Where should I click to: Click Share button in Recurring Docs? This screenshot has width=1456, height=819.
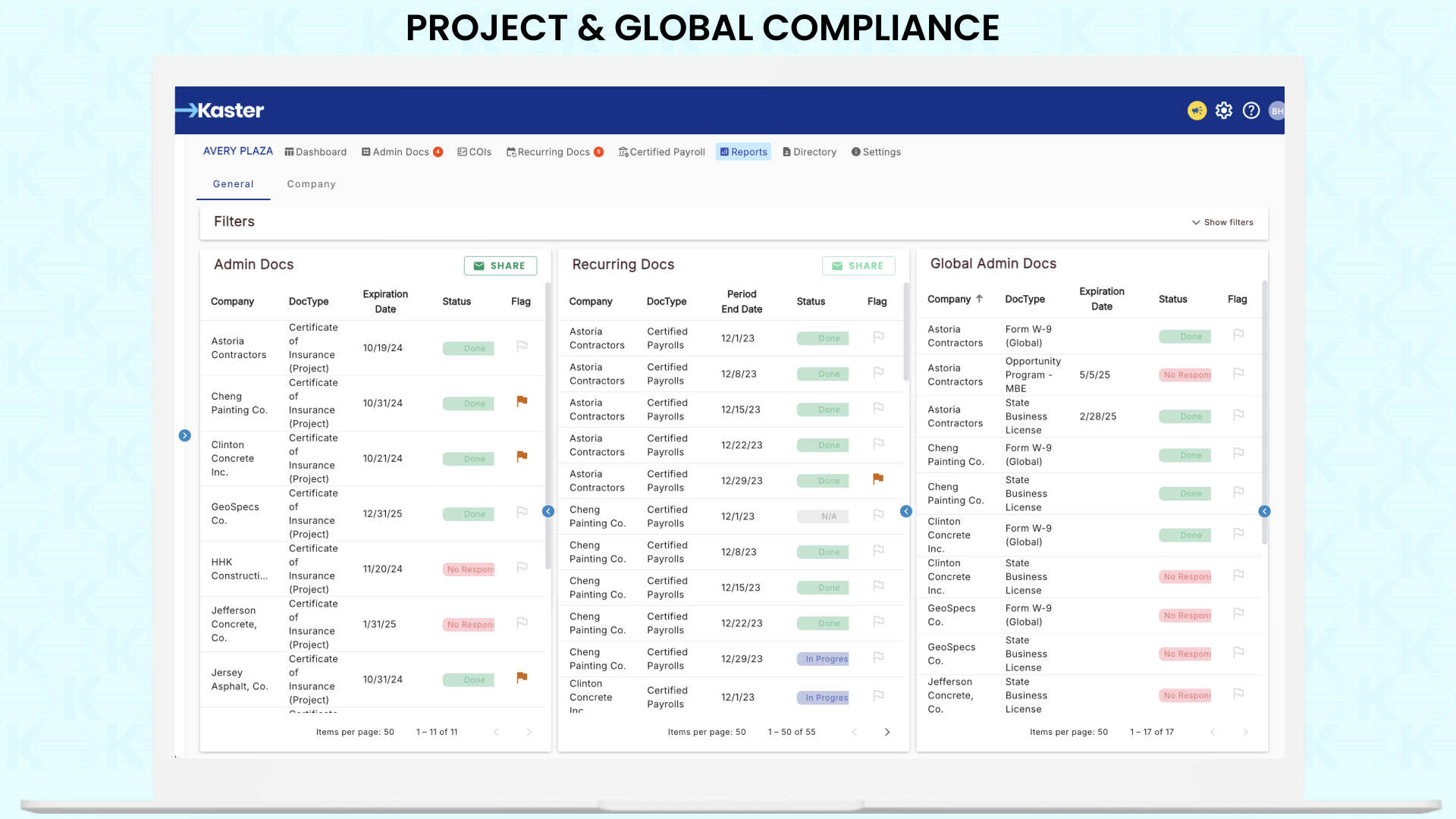pos(858,266)
